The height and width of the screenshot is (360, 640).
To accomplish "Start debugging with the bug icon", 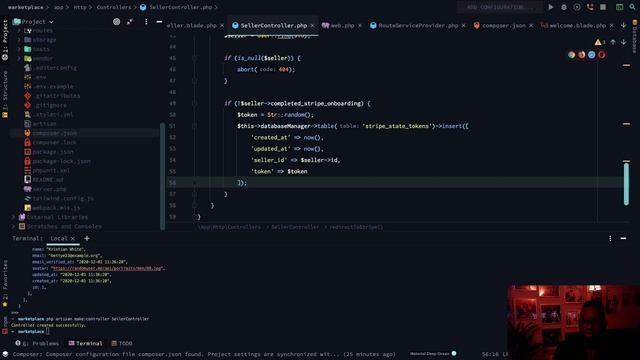I will pos(564,7).
